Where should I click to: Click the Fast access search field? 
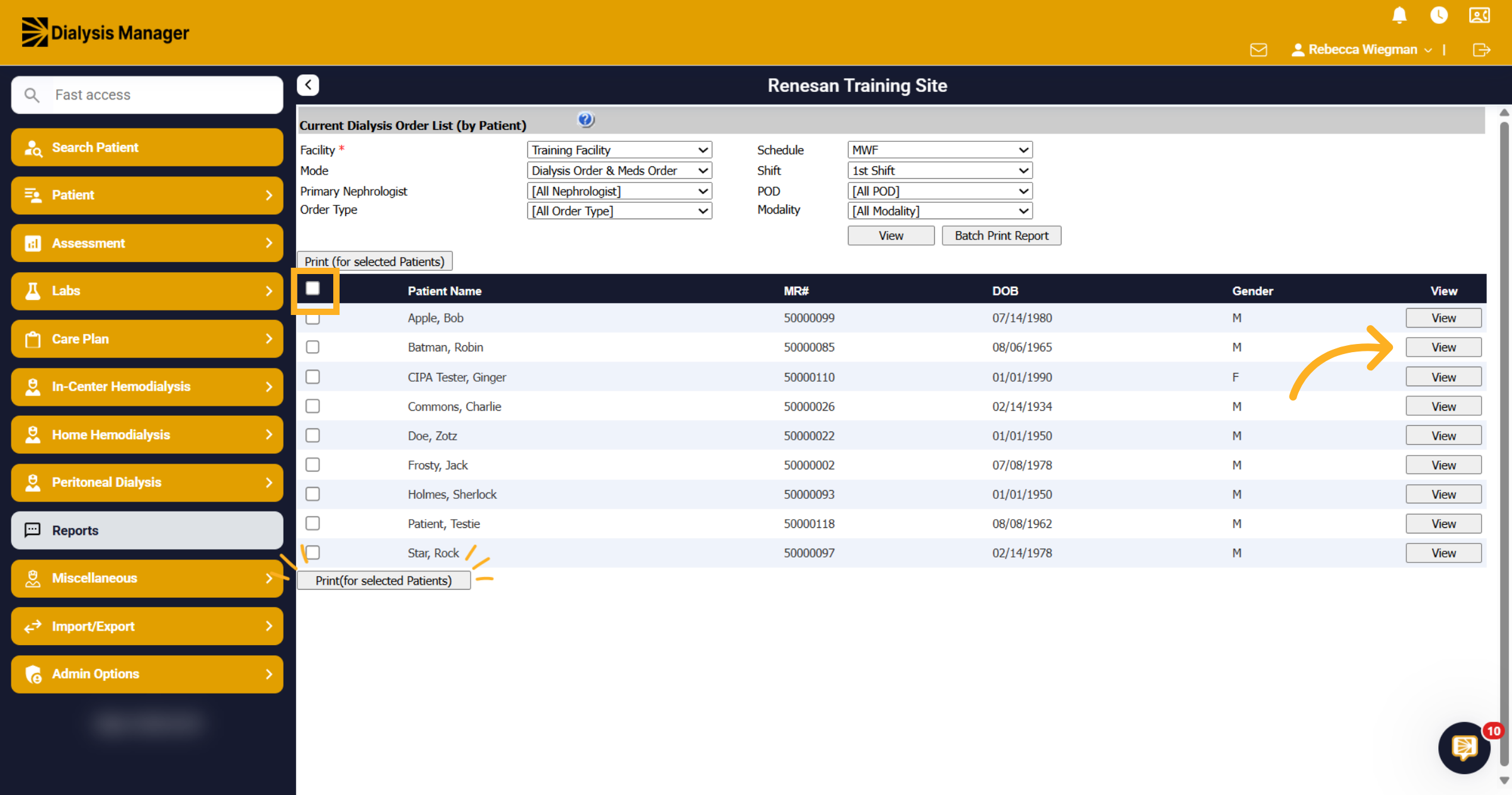[147, 95]
